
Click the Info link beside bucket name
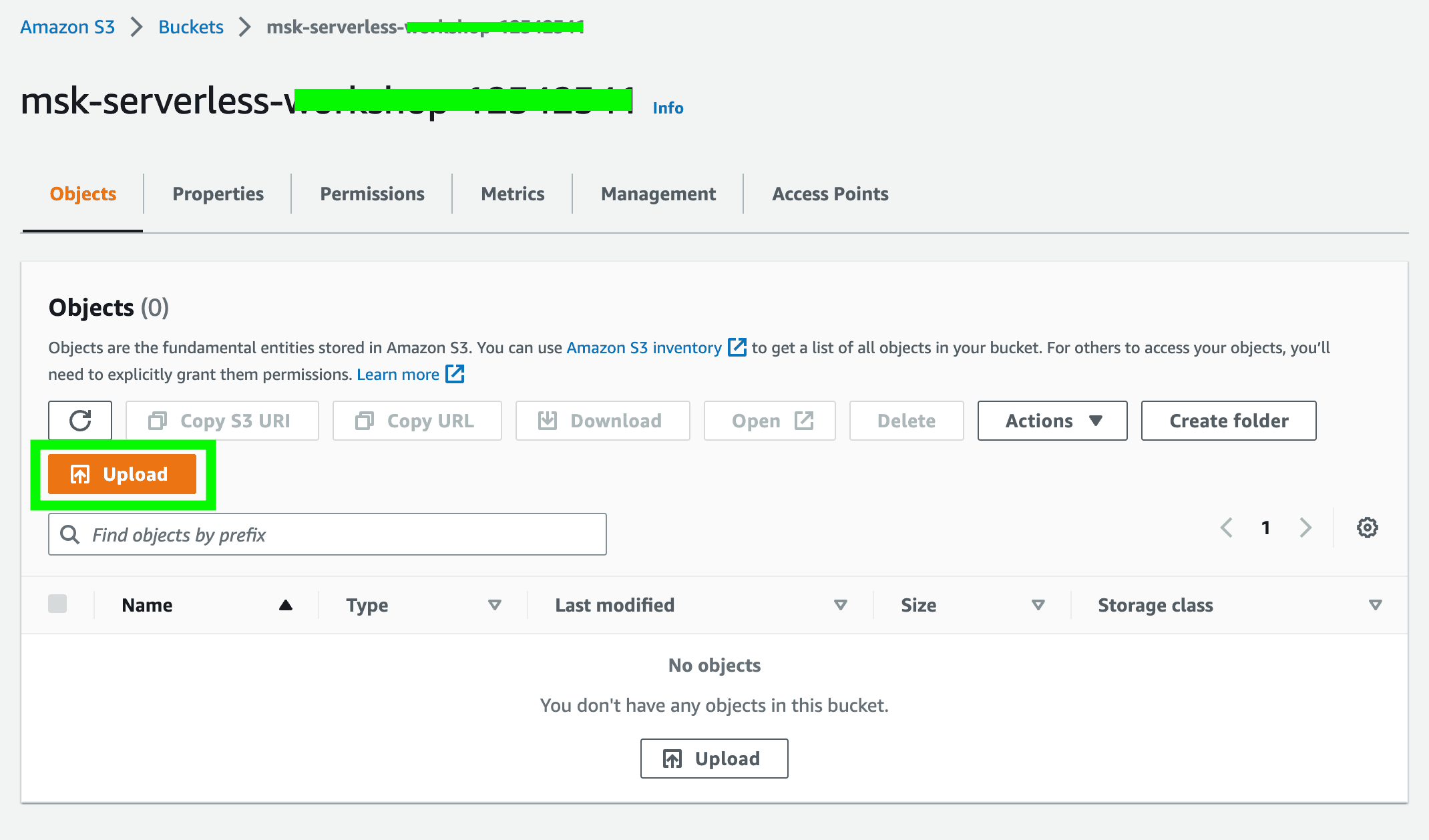click(x=668, y=108)
